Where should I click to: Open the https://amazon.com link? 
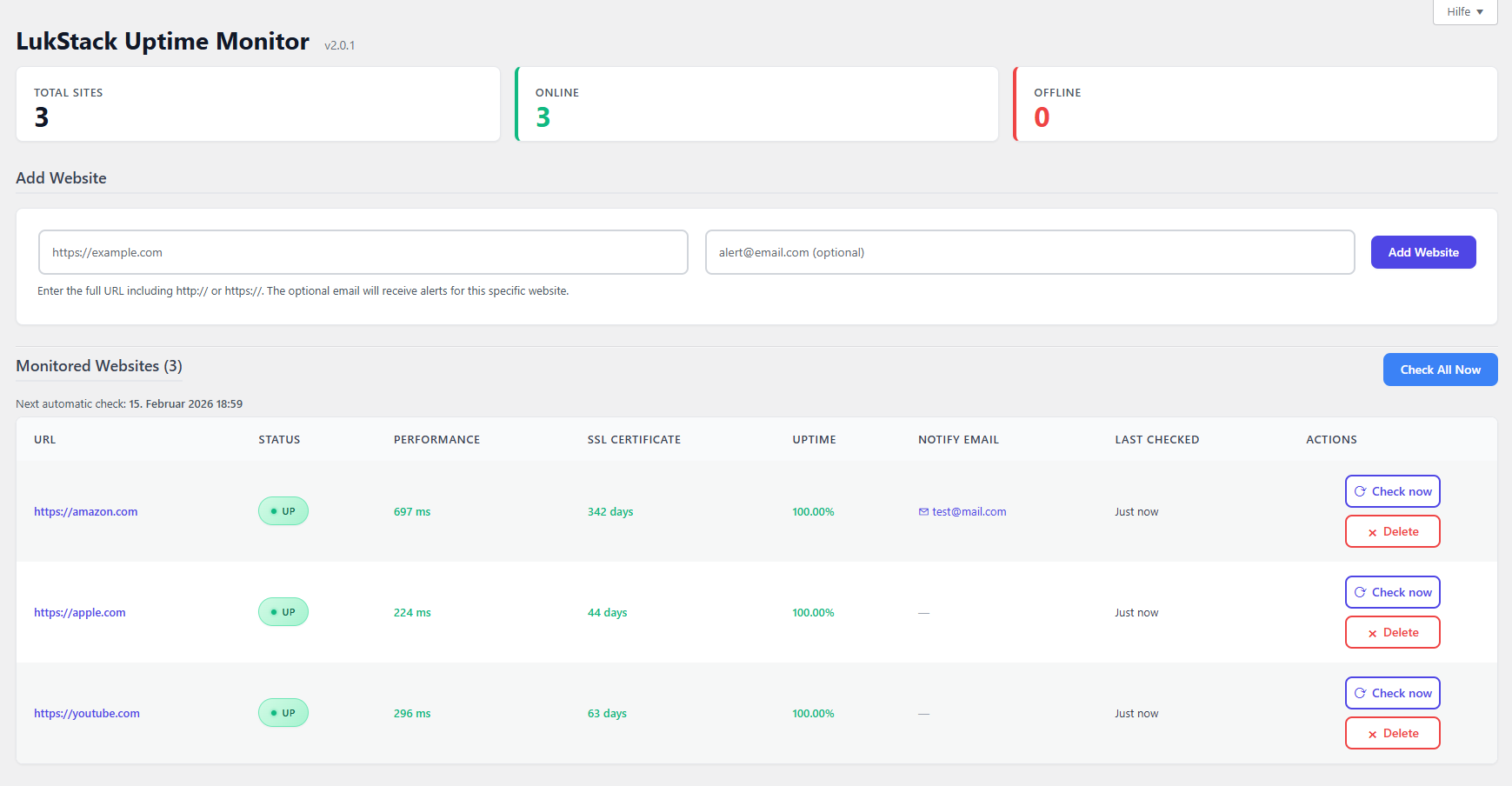[85, 512]
